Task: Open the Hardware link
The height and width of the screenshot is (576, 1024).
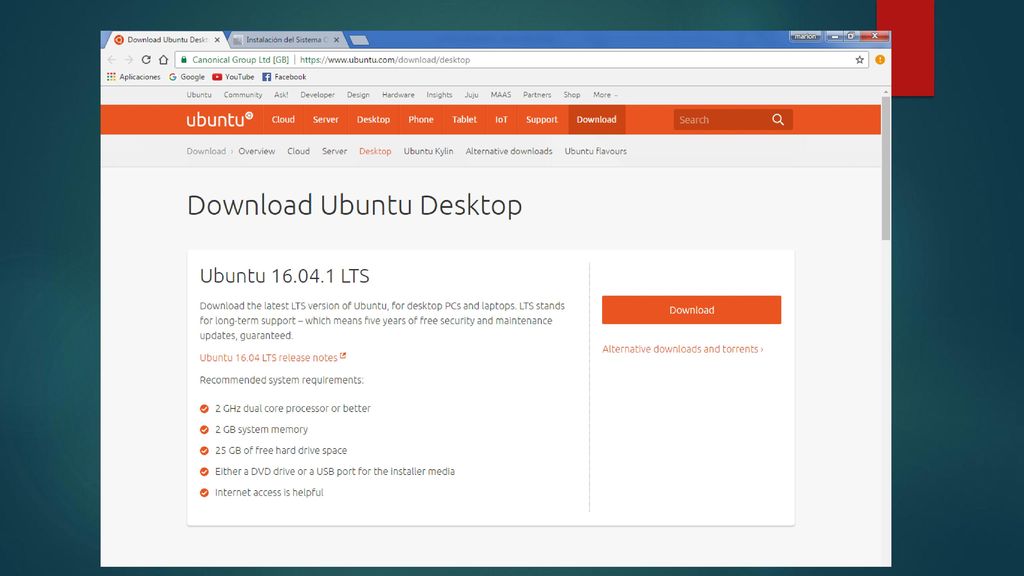Action: (398, 95)
